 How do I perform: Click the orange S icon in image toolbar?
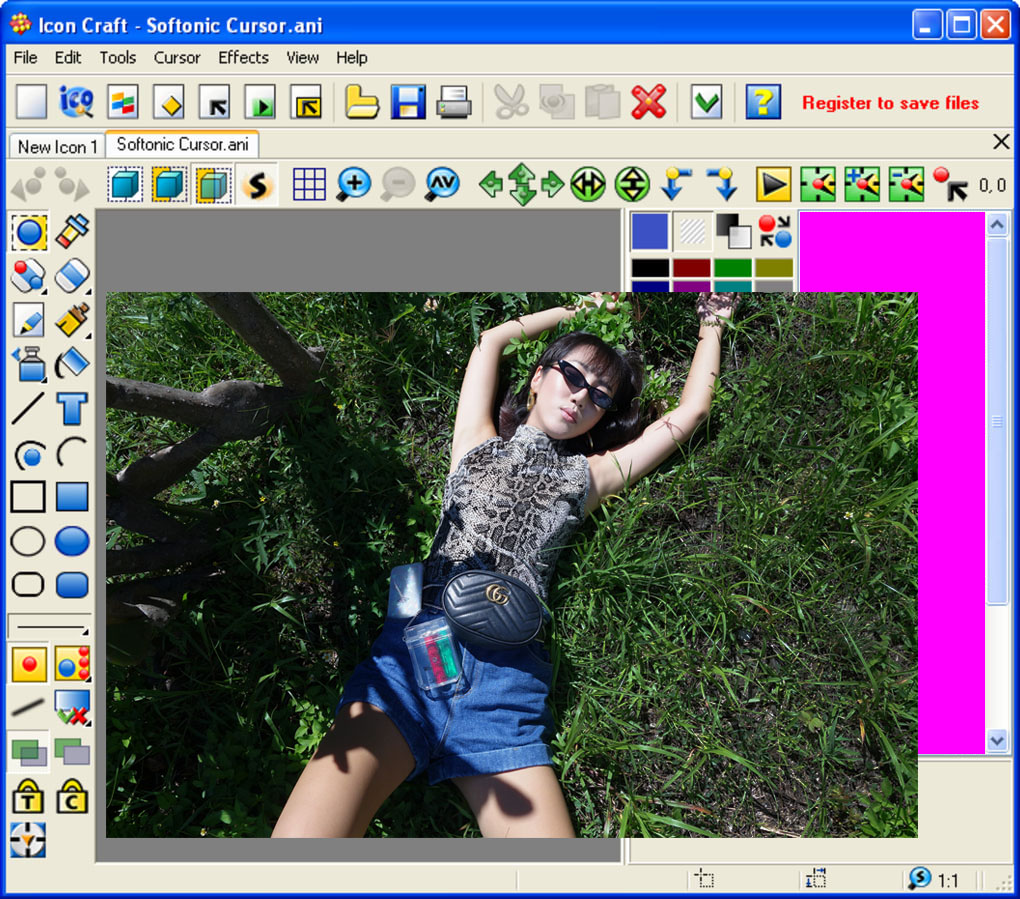click(x=258, y=185)
